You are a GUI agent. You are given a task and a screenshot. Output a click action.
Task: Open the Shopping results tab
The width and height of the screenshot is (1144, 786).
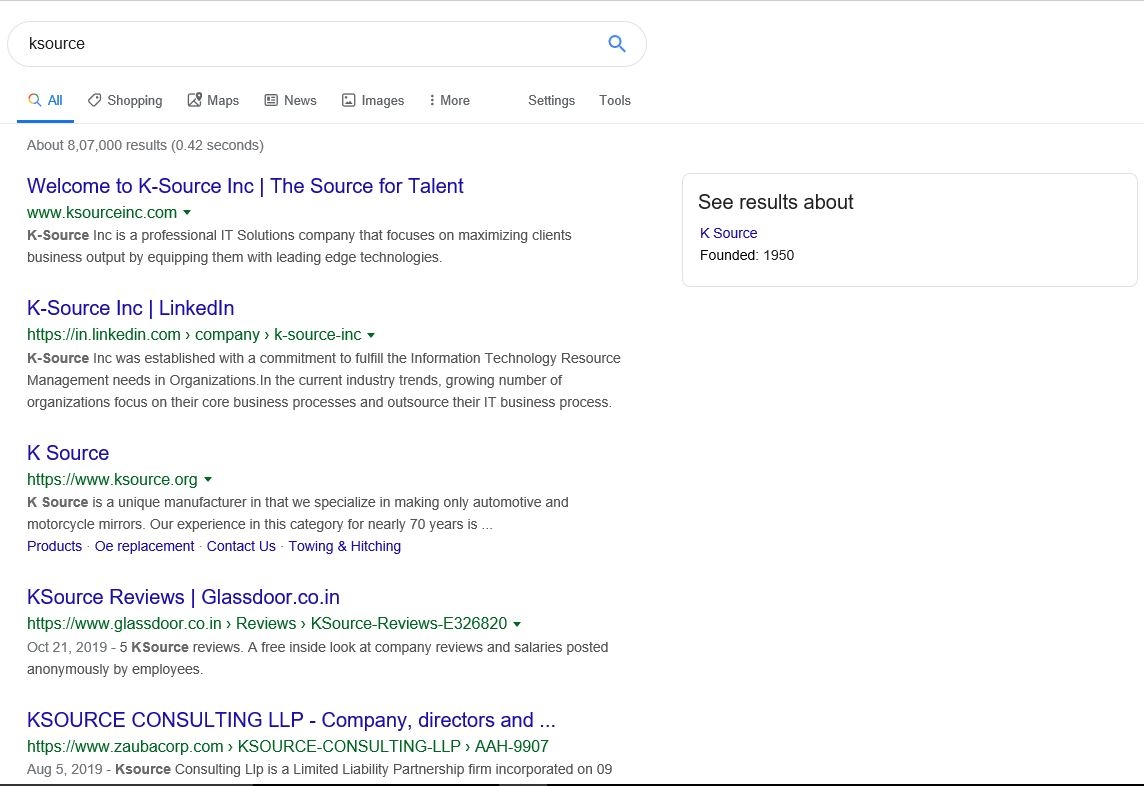[125, 101]
